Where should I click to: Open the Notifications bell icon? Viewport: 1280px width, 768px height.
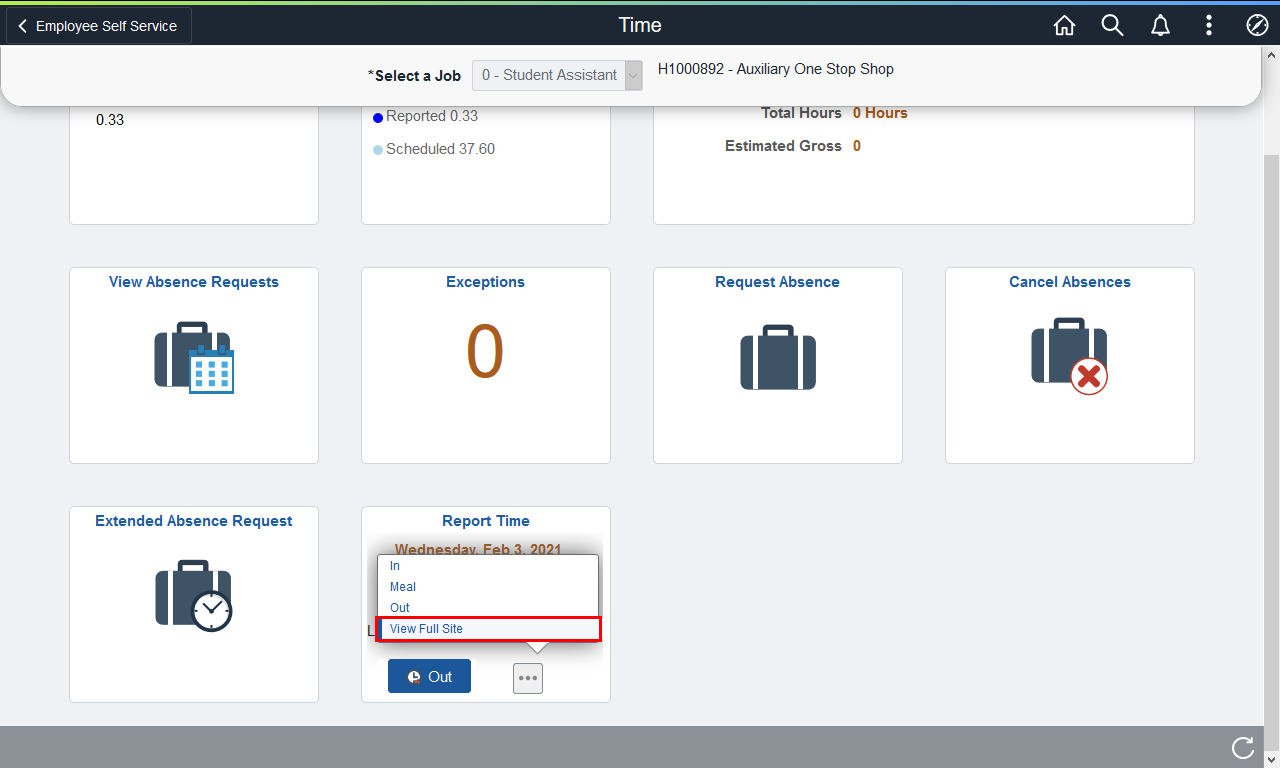click(1160, 26)
